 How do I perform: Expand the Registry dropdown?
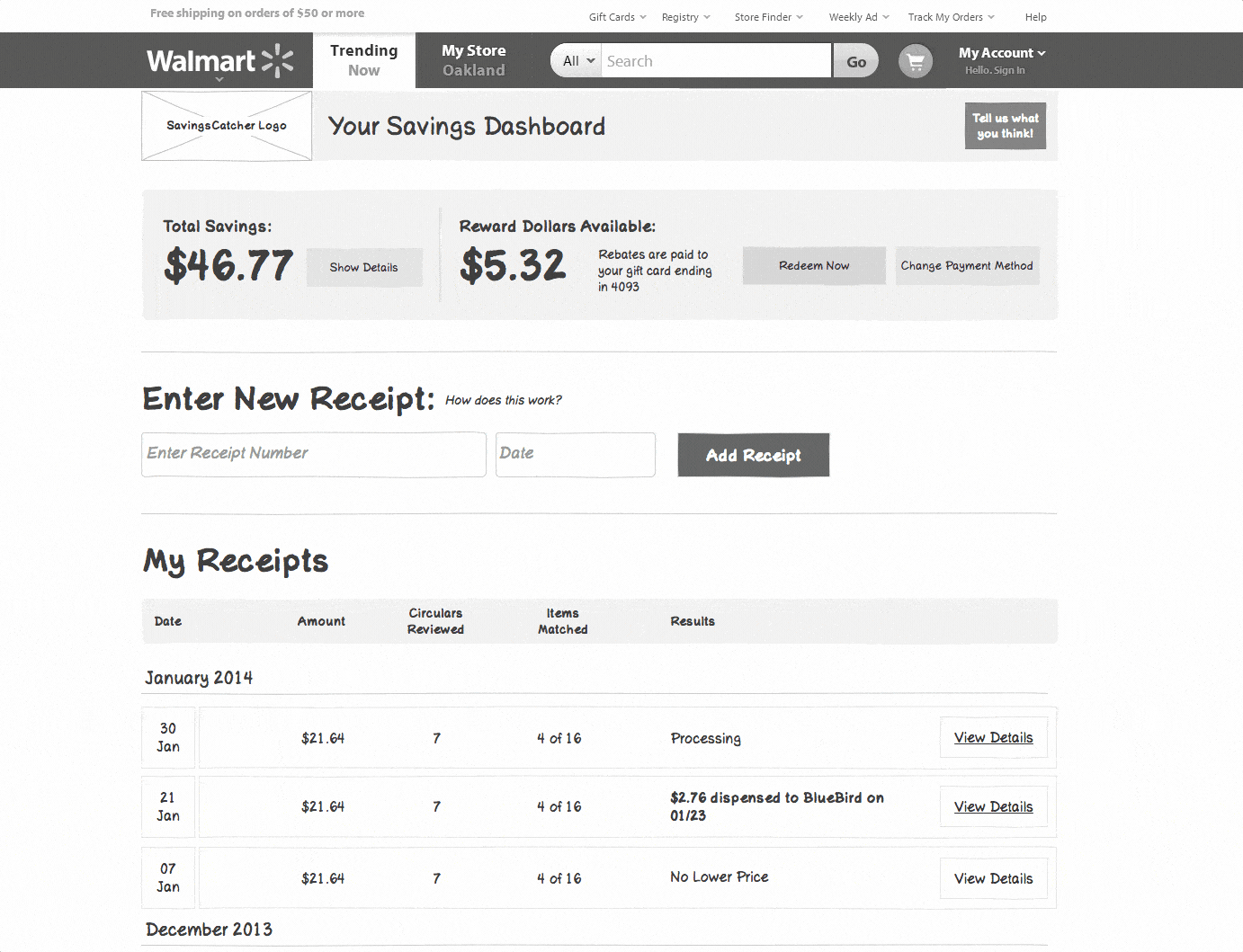click(x=685, y=17)
